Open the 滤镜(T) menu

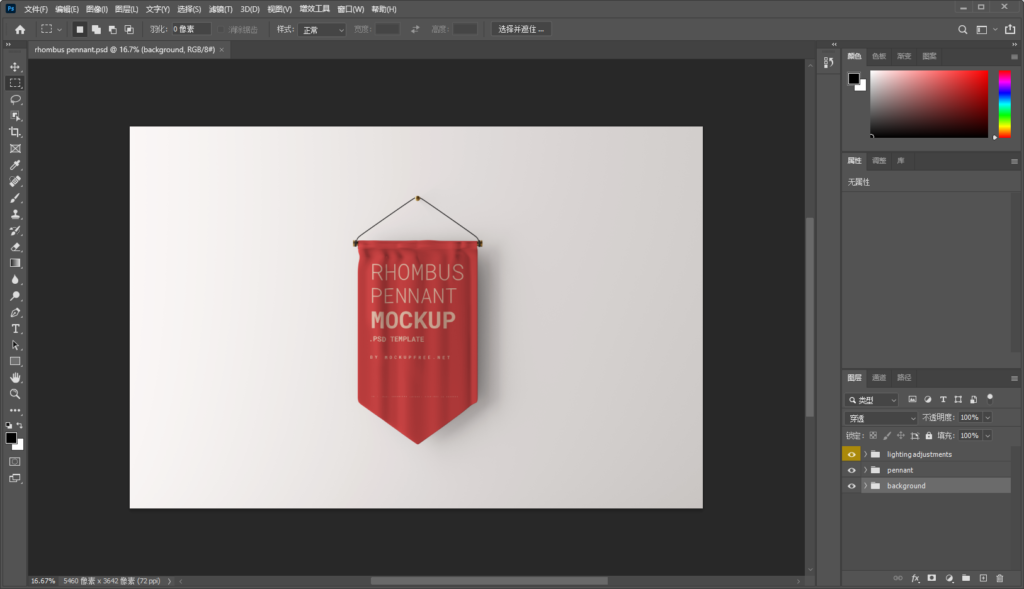click(x=221, y=9)
